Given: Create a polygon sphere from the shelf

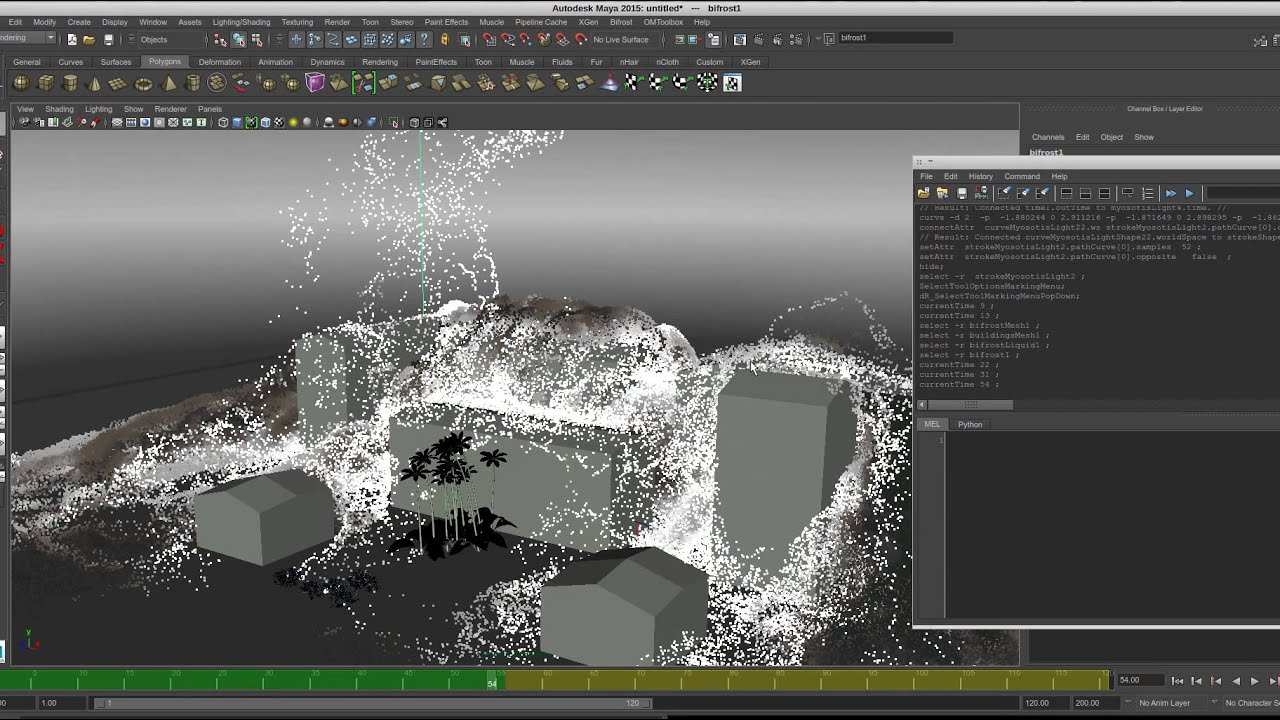Looking at the screenshot, I should [x=21, y=83].
